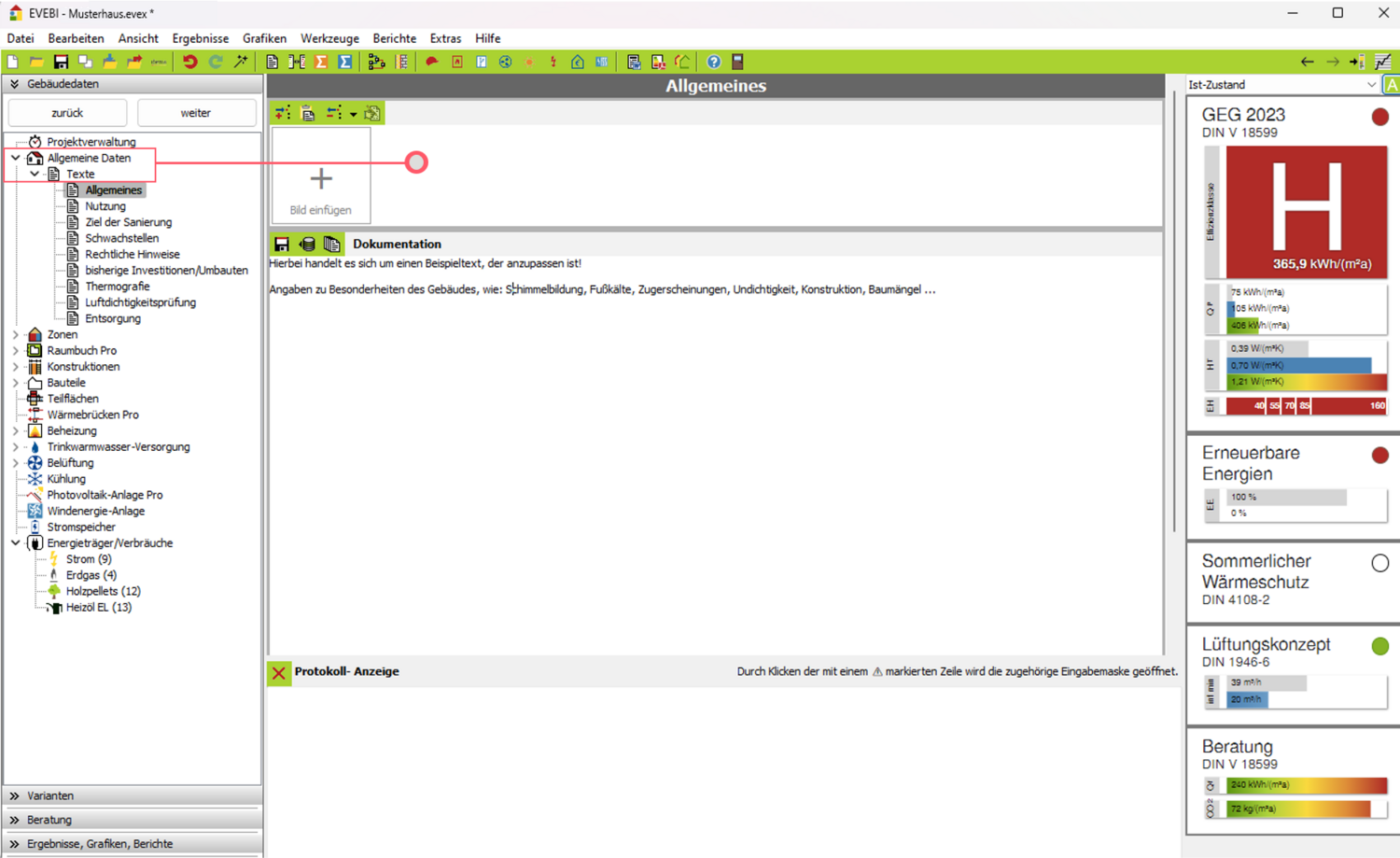This screenshot has width=1400, height=858.
Task: Open the Werkzeuge menu
Action: point(329,38)
